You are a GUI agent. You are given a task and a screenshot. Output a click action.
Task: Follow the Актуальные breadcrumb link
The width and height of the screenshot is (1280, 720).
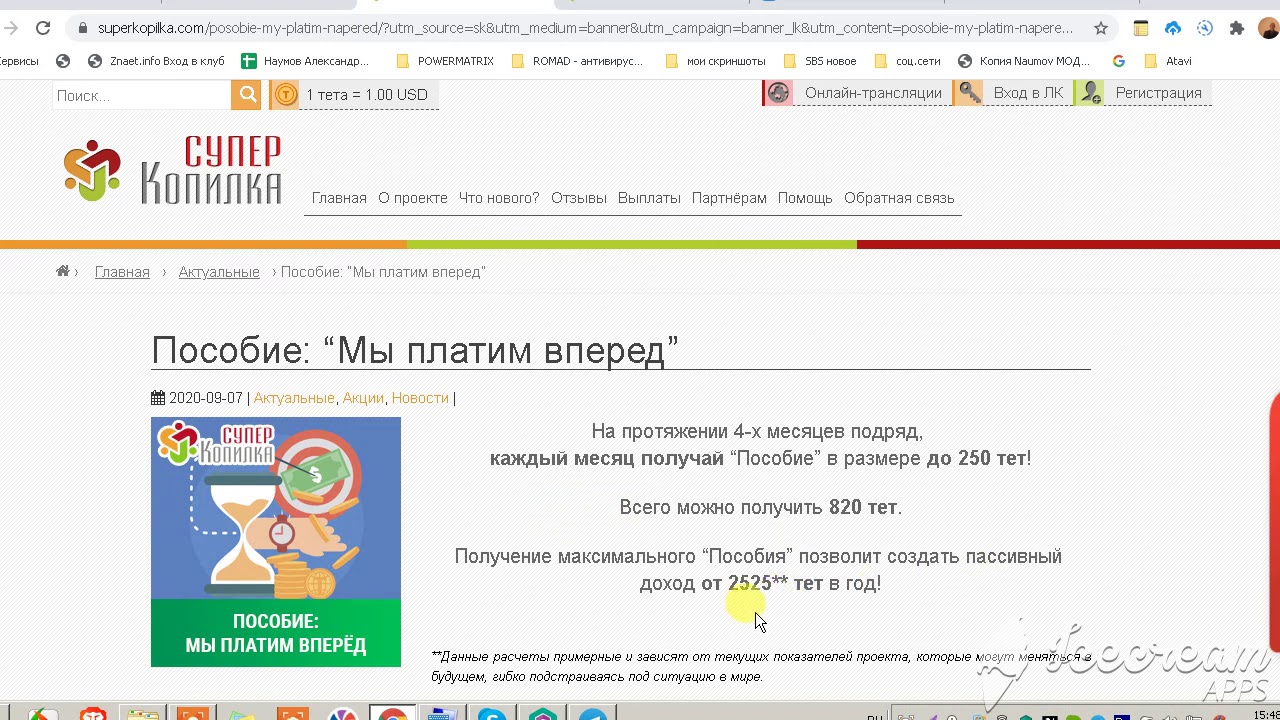(x=219, y=272)
